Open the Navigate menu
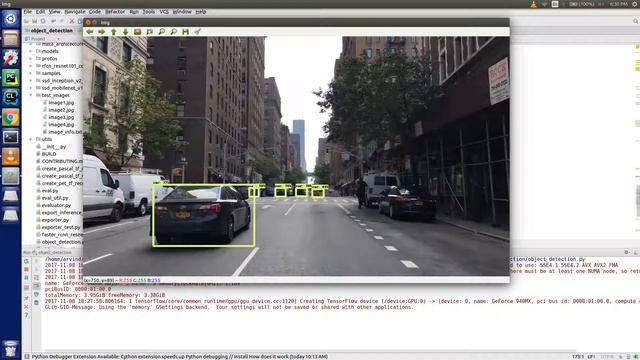 pos(75,12)
